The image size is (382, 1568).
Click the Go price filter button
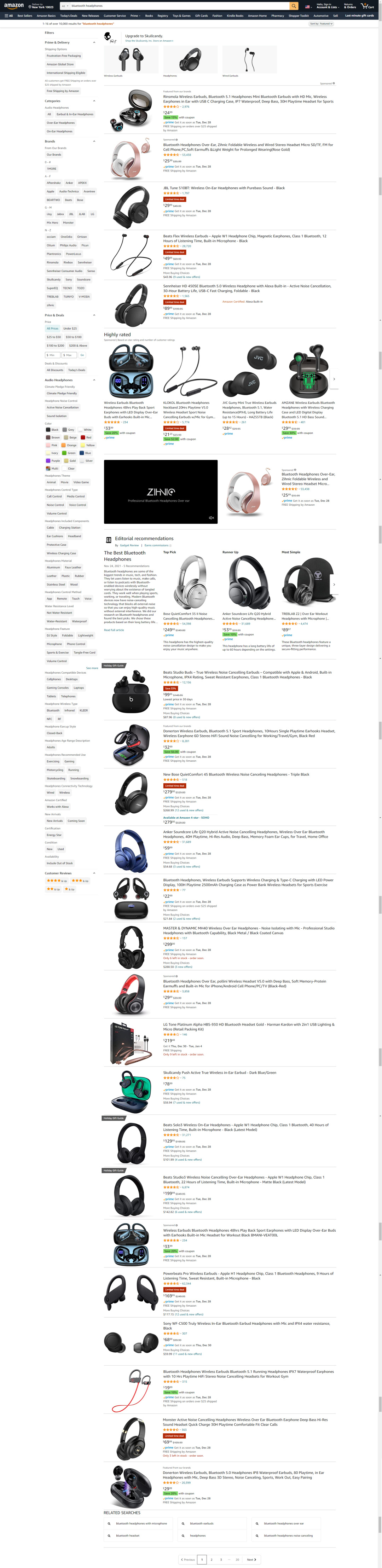point(82,355)
